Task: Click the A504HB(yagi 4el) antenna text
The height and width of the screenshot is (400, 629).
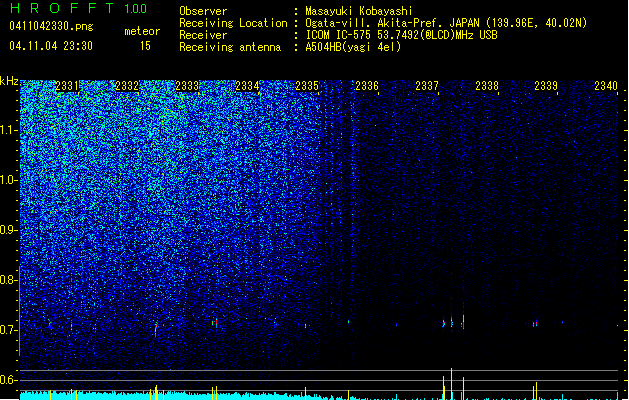Action: tap(353, 47)
